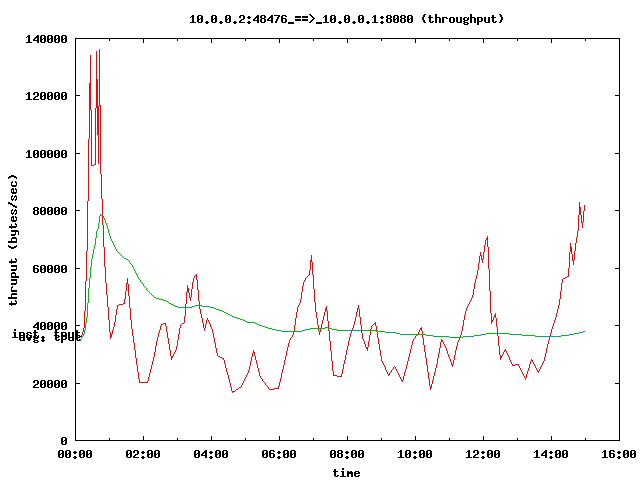Click the 60000 y-axis tick label
The width and height of the screenshot is (640, 480).
49,269
